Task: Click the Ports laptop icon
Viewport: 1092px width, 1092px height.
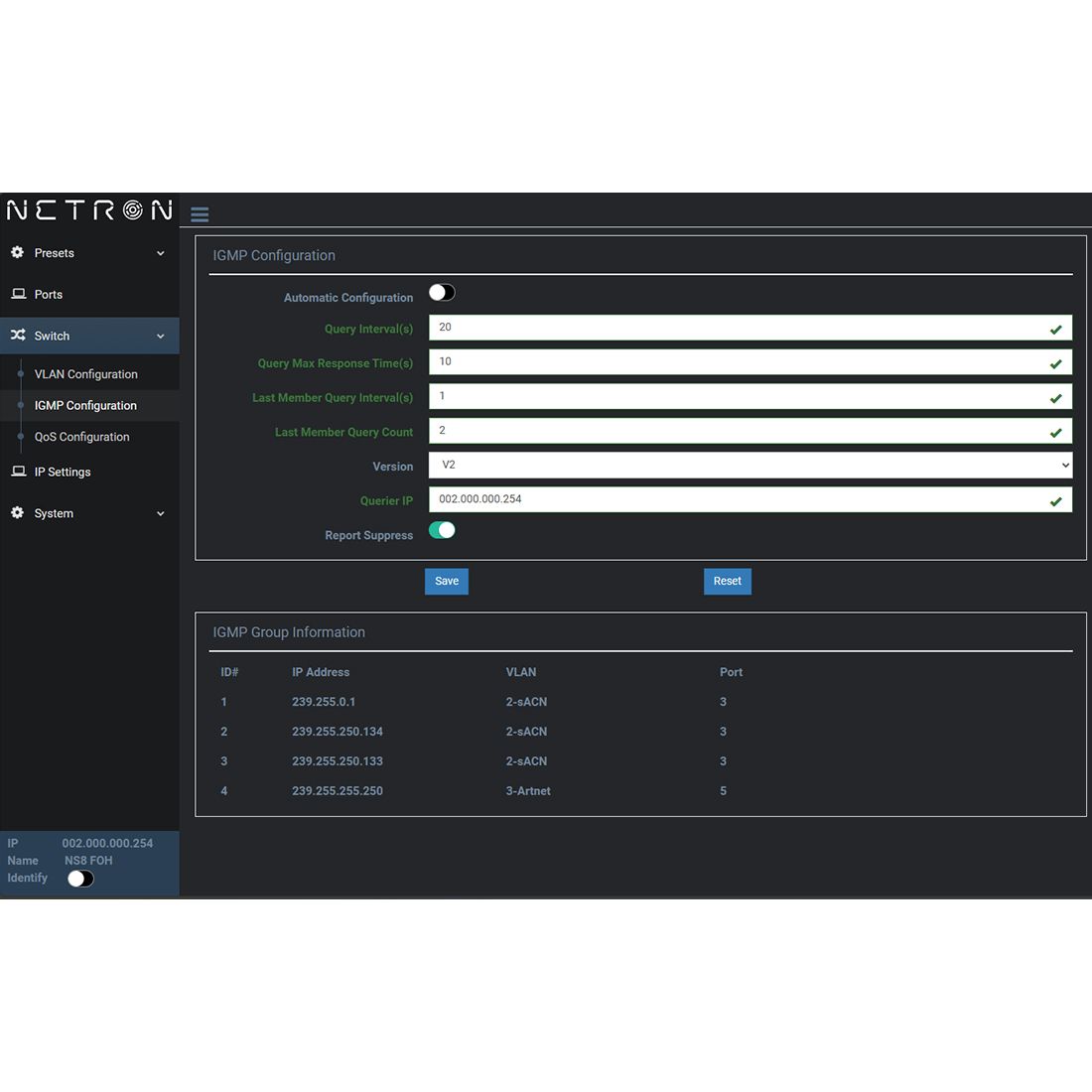Action: (x=18, y=295)
